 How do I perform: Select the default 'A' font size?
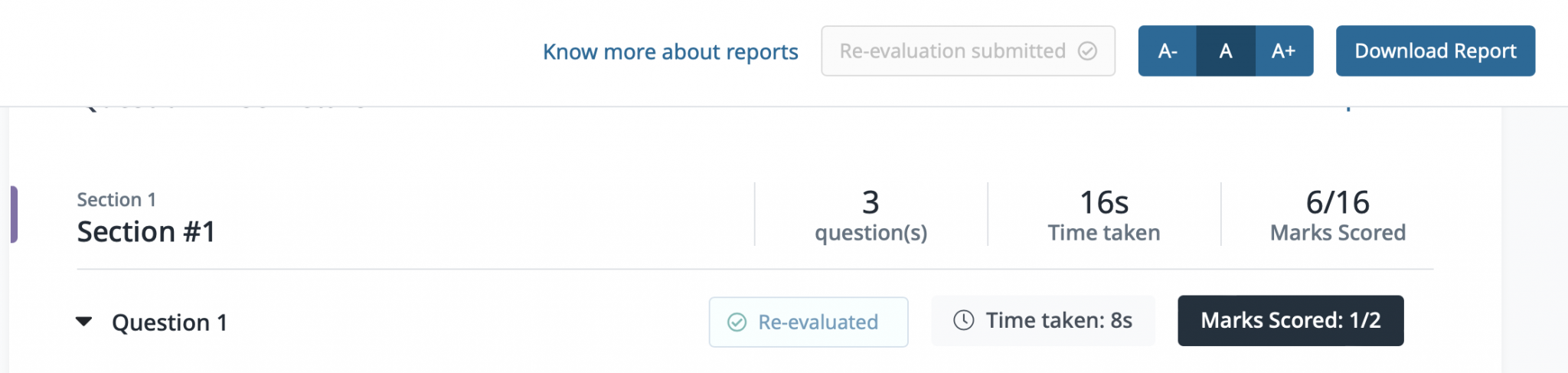coord(1226,51)
